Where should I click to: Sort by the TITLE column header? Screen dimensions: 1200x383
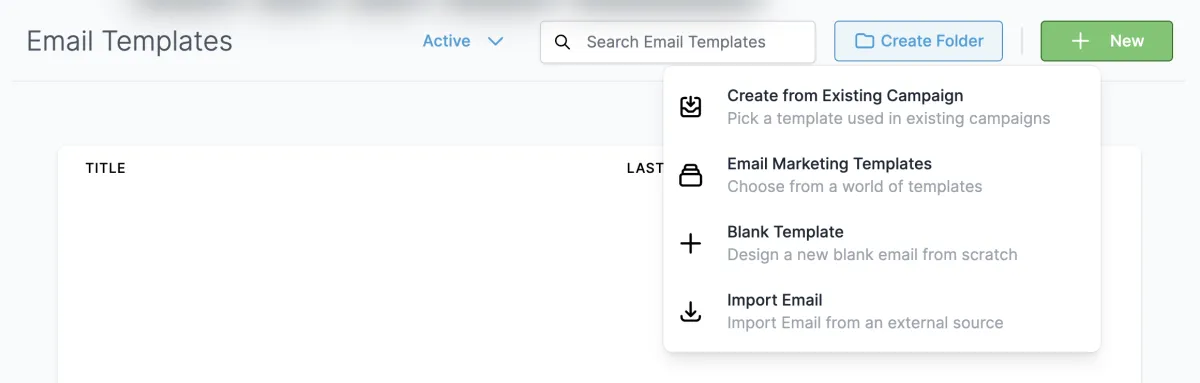point(106,168)
